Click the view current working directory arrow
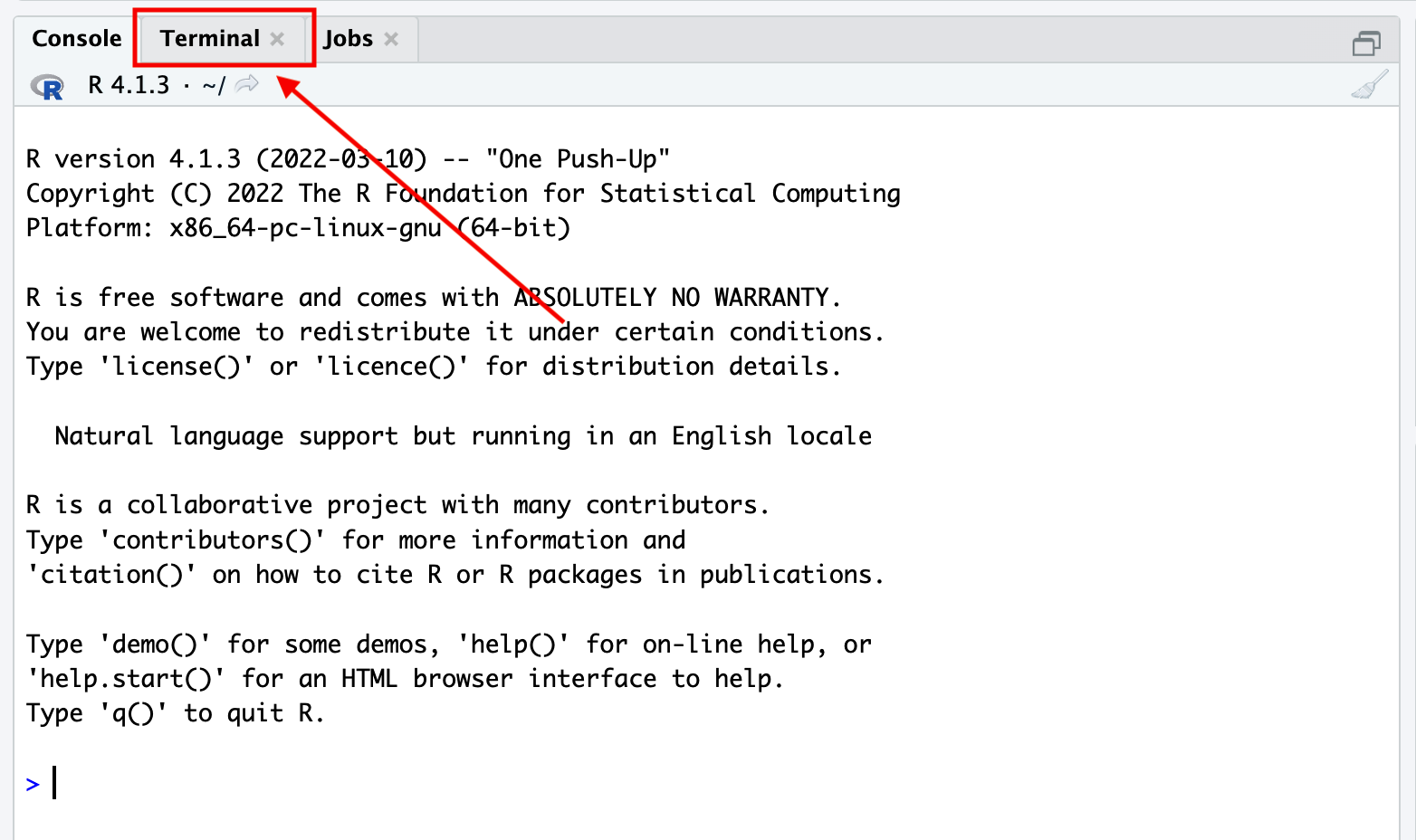The height and width of the screenshot is (840, 1416). (246, 84)
